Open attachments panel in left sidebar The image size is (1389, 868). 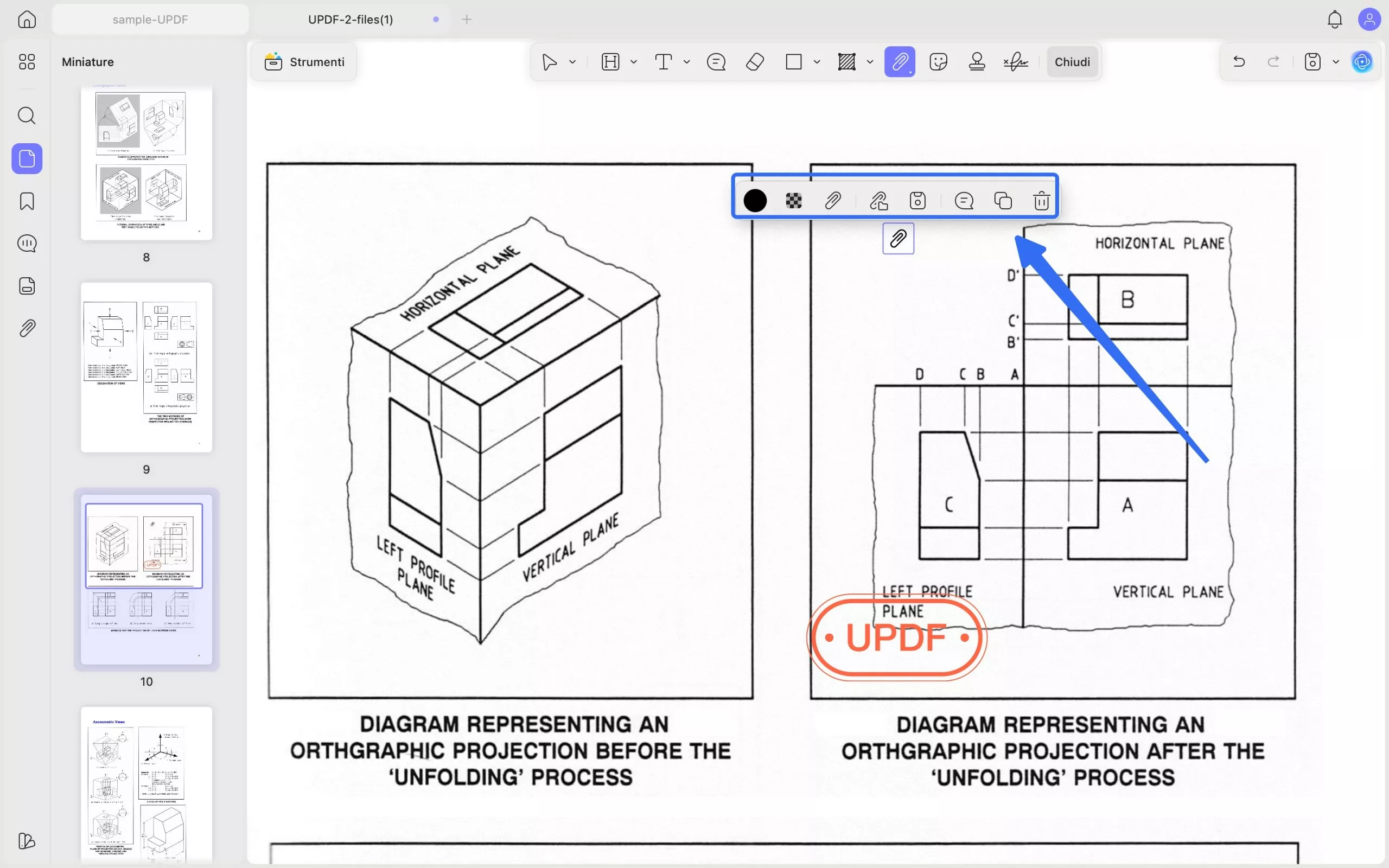pyautogui.click(x=27, y=328)
